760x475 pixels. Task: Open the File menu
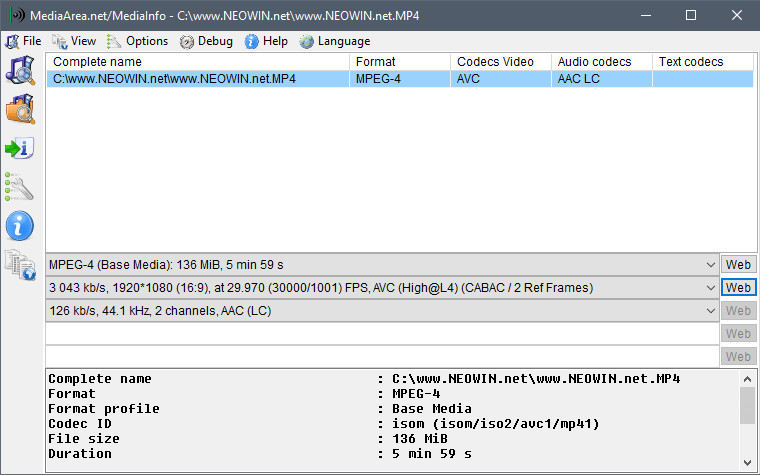click(x=23, y=41)
